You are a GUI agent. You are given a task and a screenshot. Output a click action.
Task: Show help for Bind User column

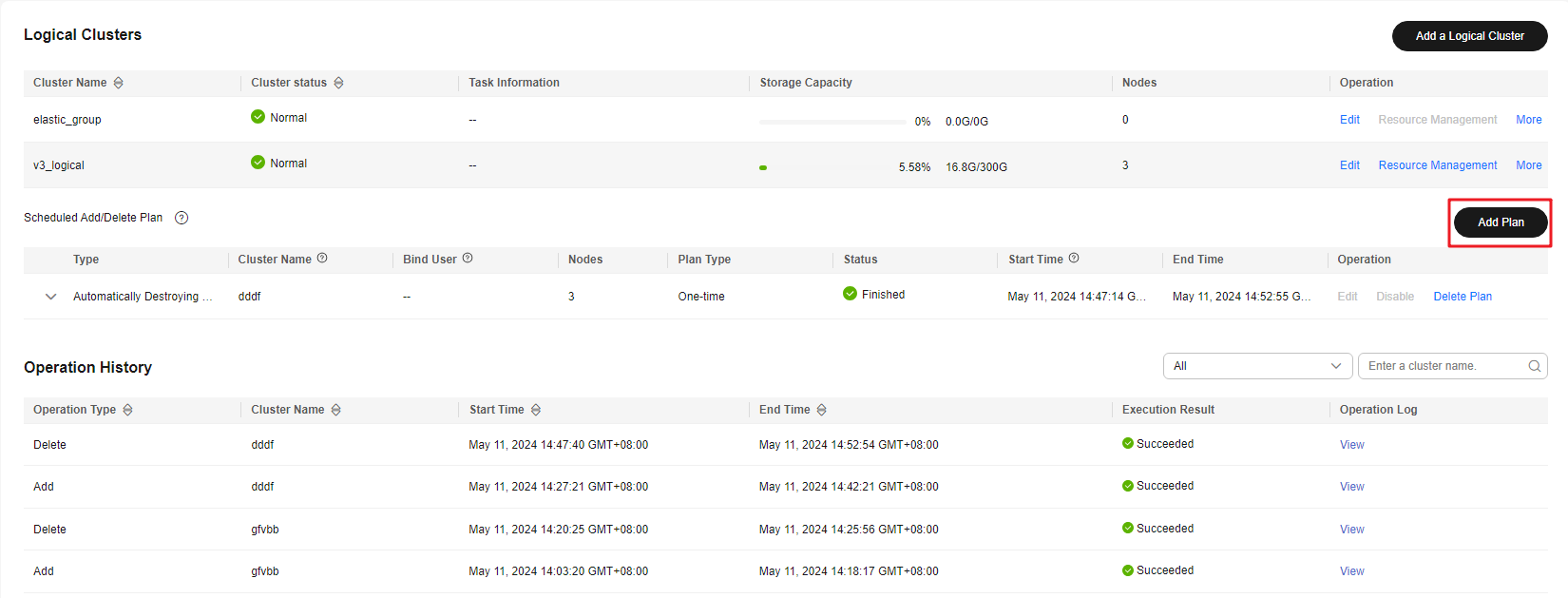point(468,259)
